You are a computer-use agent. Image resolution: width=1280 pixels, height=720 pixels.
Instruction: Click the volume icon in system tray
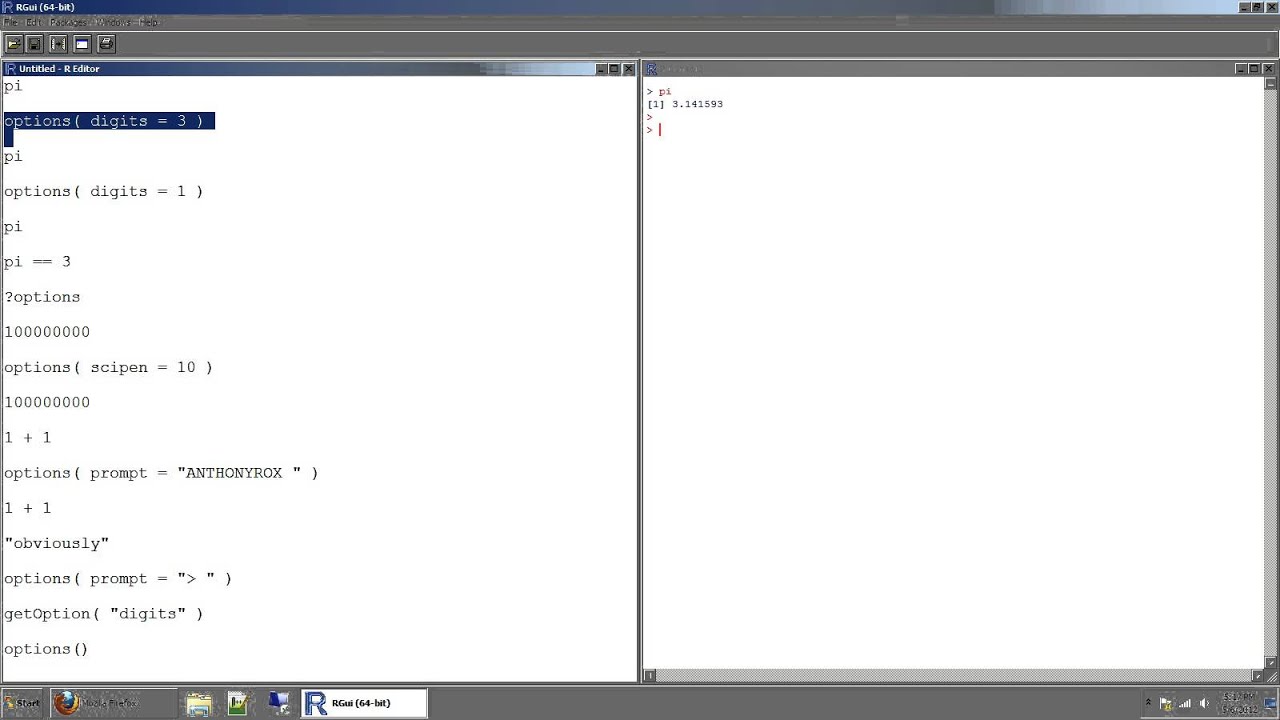pos(1204,703)
